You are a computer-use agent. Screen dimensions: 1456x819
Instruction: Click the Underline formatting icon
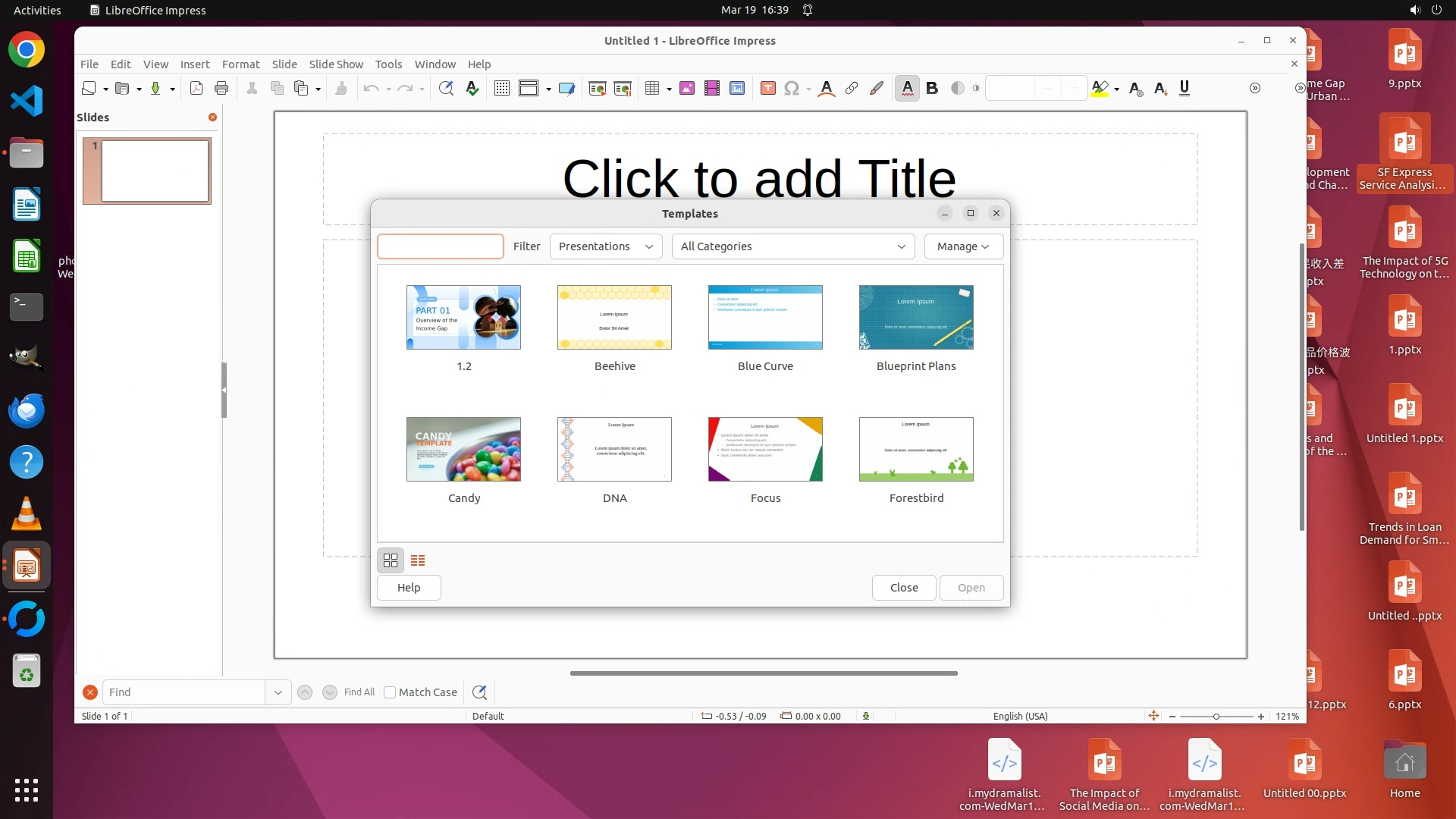pyautogui.click(x=1185, y=89)
